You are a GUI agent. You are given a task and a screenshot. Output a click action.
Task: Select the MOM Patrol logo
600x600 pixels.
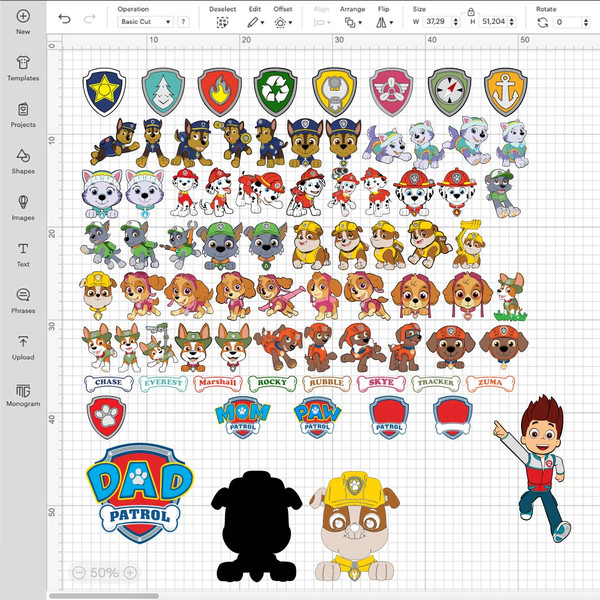click(x=243, y=417)
